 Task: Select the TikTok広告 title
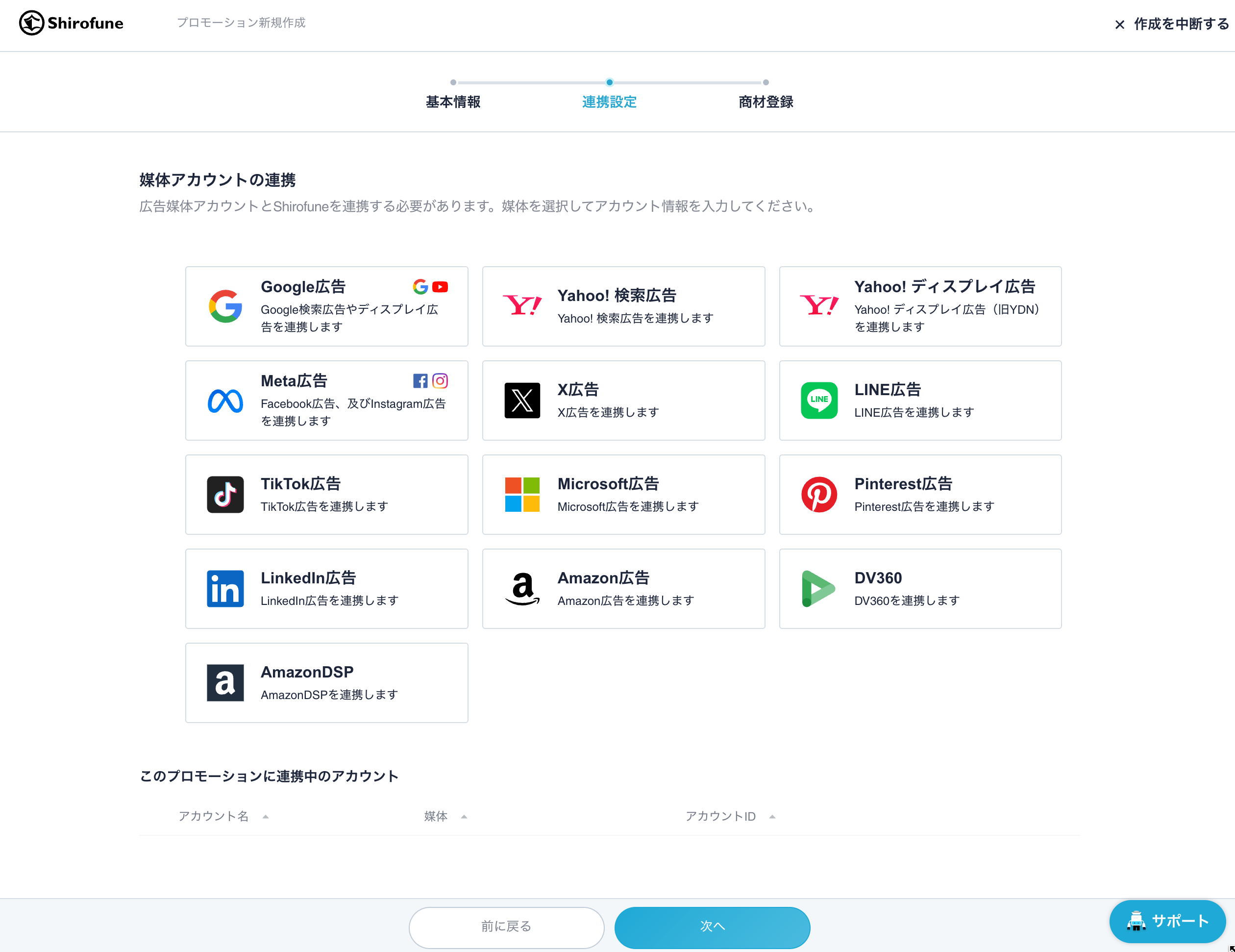click(x=300, y=484)
